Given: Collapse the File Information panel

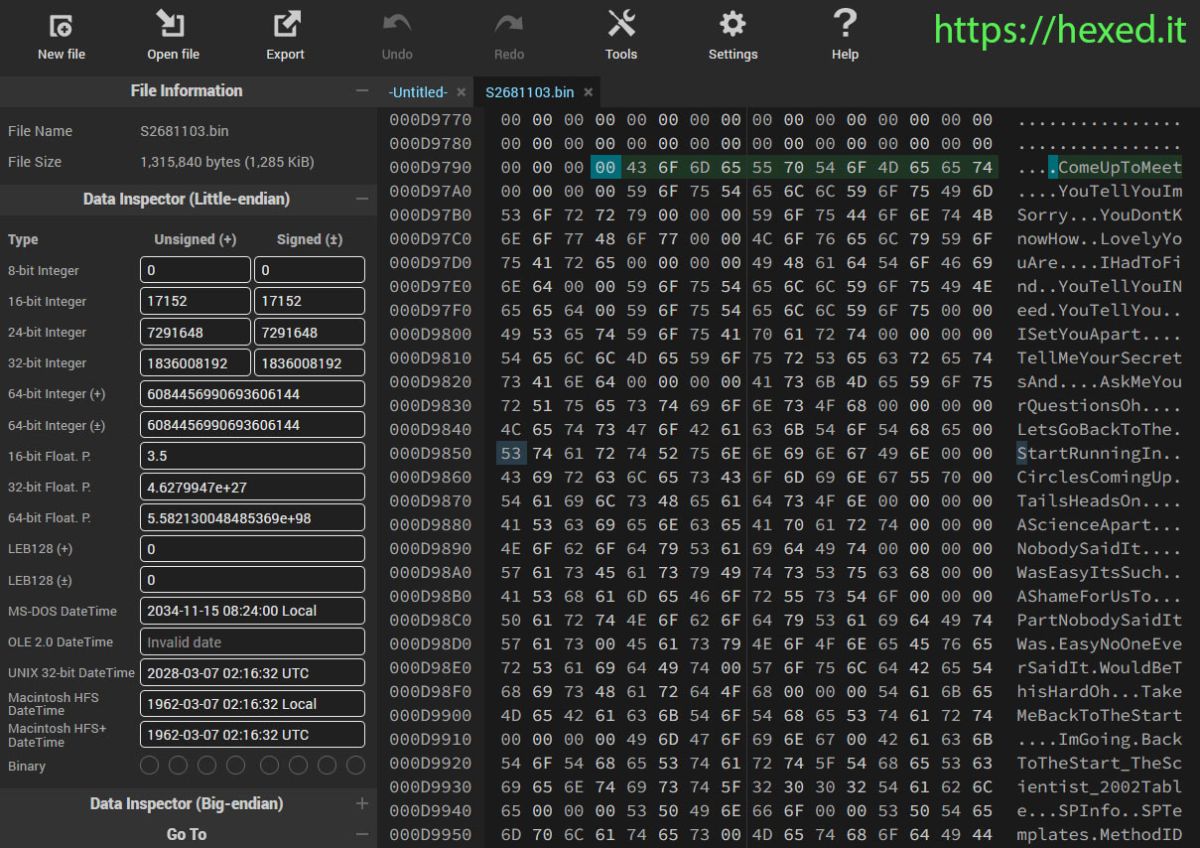Looking at the screenshot, I should tap(362, 91).
